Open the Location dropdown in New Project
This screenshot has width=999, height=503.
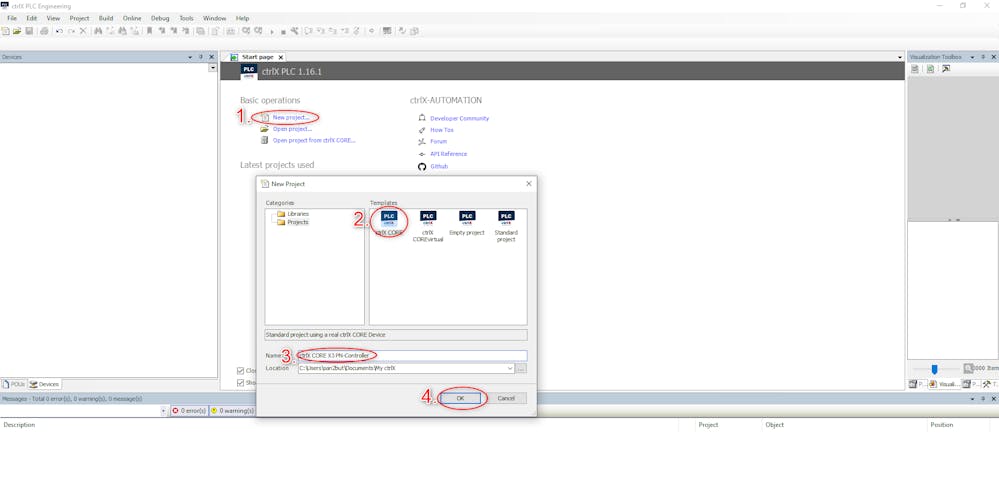510,368
